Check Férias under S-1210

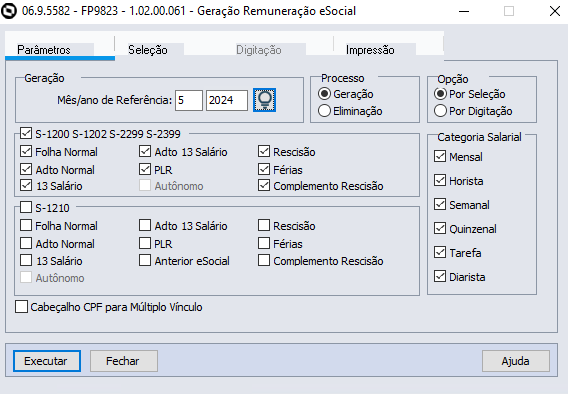[x=264, y=243]
